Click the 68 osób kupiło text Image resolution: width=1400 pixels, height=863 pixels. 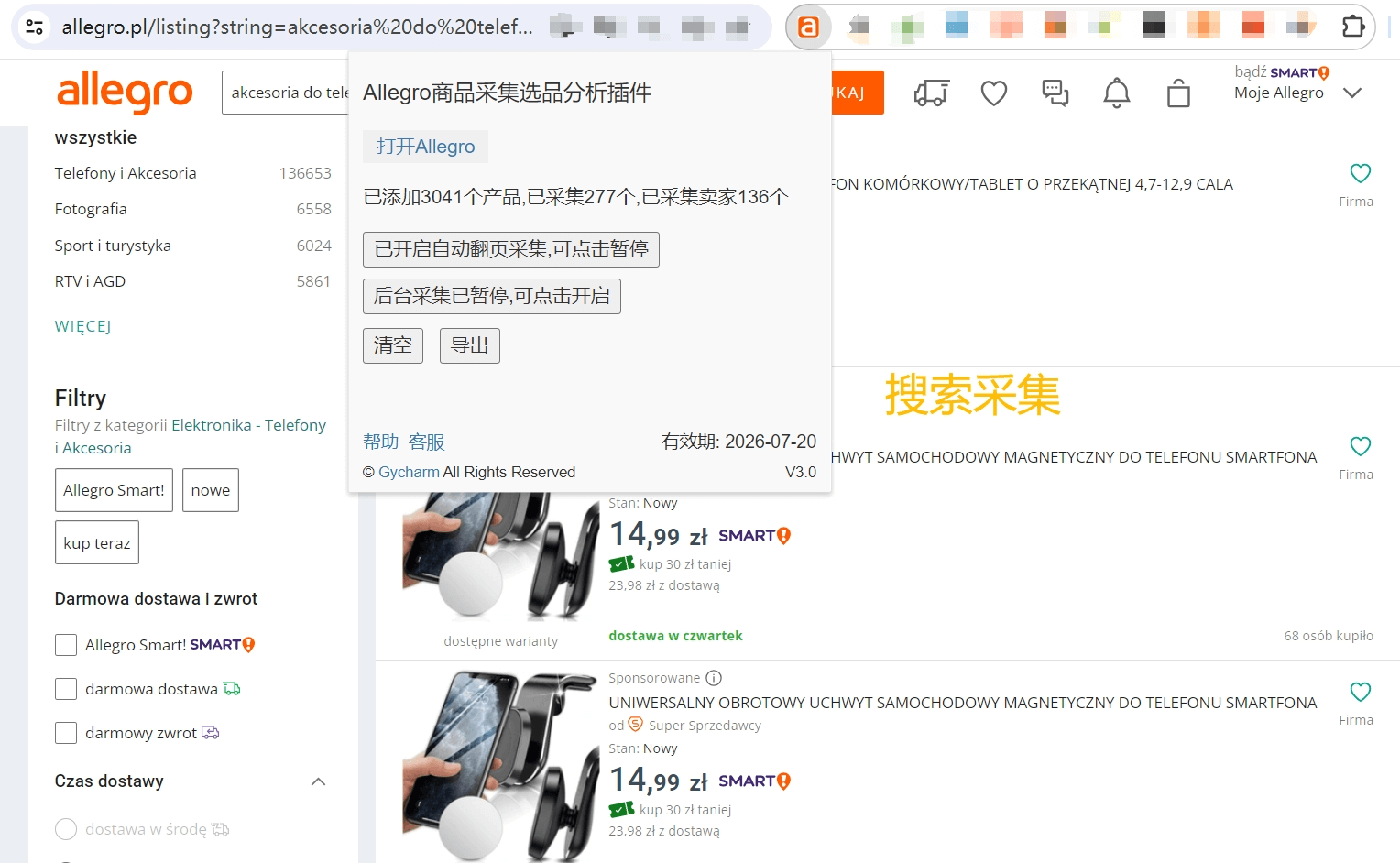(x=1329, y=636)
